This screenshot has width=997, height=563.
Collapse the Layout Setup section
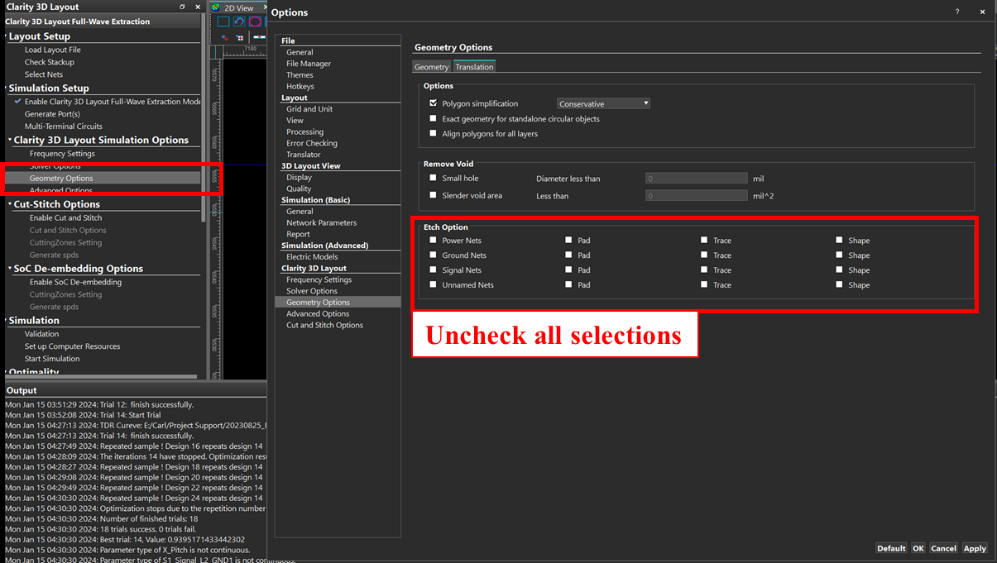coord(6,36)
